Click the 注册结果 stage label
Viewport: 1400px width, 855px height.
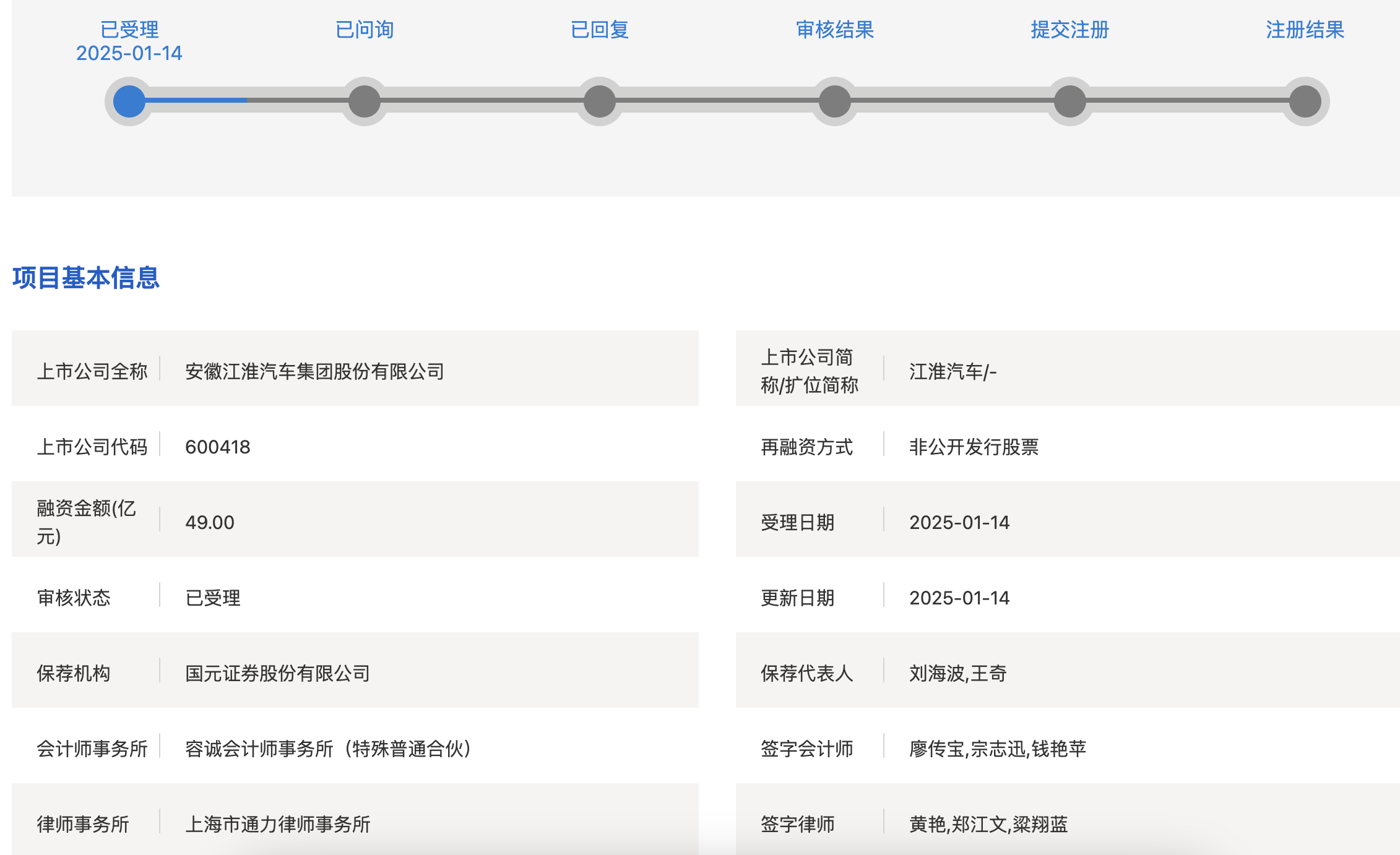pyautogui.click(x=1305, y=30)
